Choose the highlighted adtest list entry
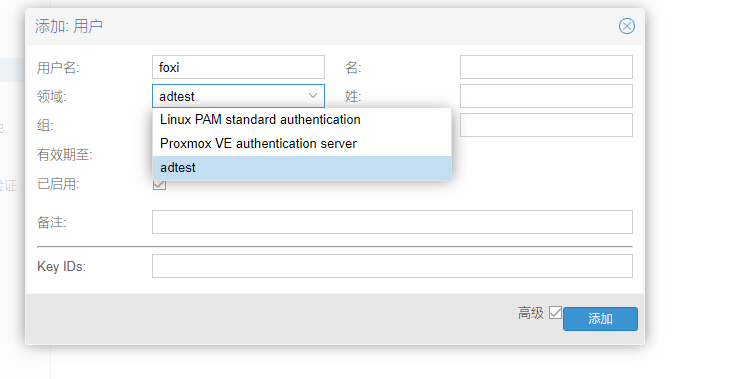 point(302,168)
